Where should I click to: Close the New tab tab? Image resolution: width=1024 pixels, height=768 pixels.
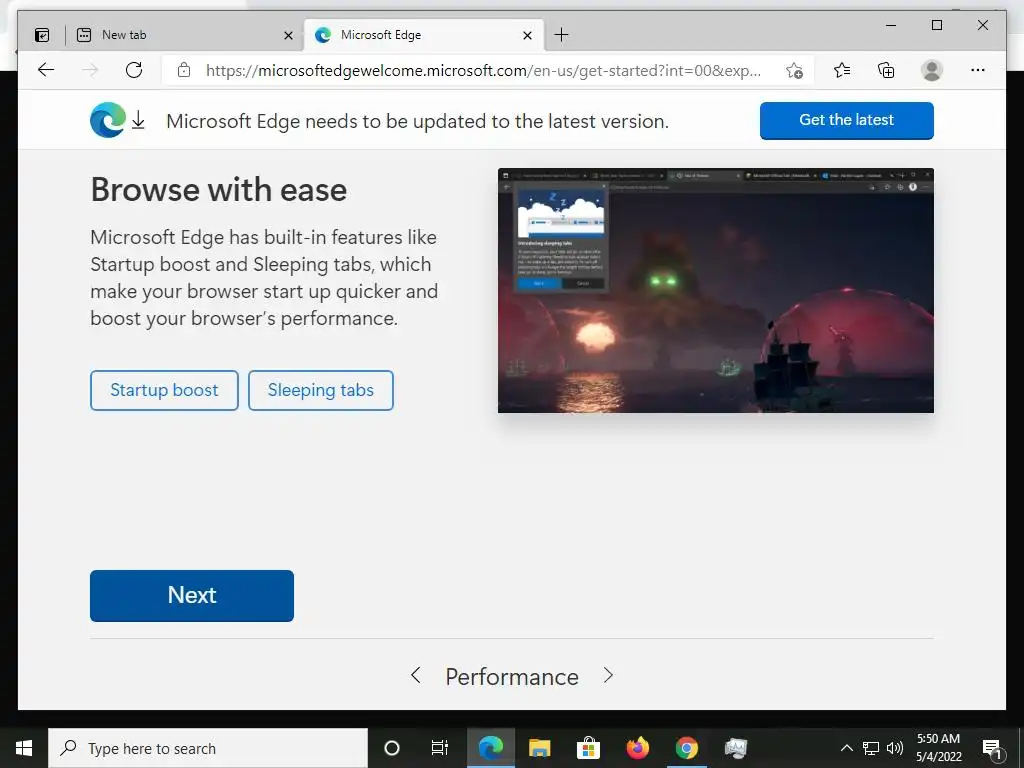click(x=288, y=36)
